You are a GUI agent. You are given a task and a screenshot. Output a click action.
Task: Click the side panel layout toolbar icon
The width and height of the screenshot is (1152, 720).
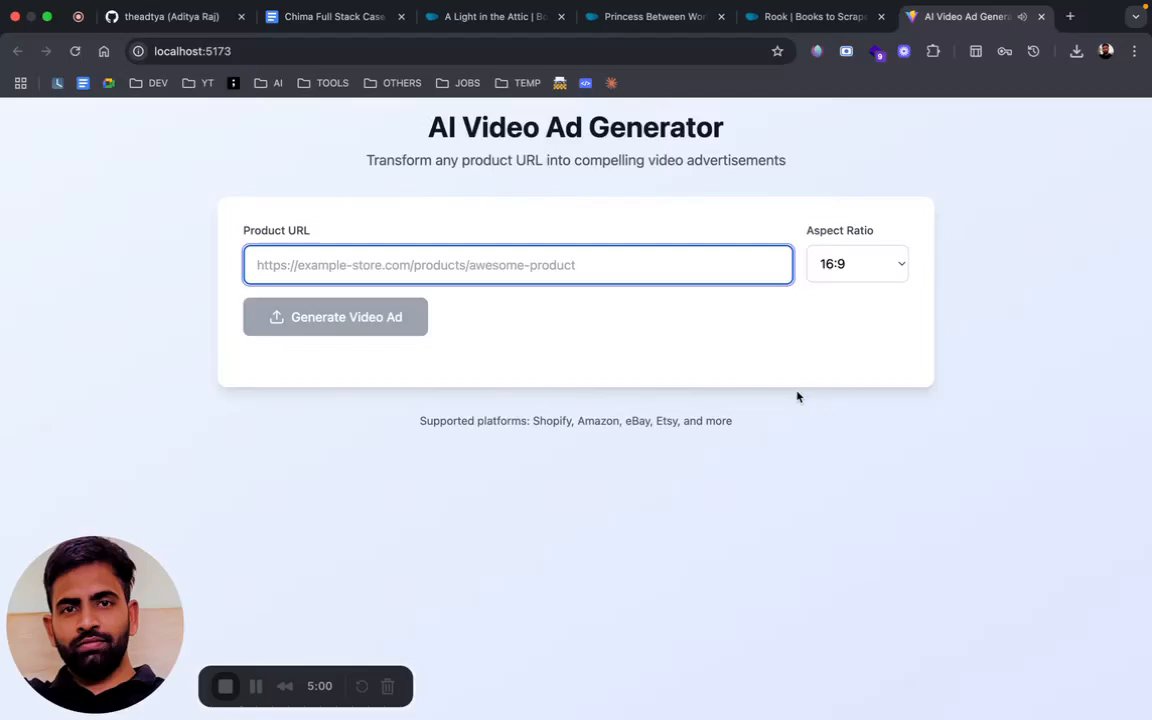[x=976, y=51]
